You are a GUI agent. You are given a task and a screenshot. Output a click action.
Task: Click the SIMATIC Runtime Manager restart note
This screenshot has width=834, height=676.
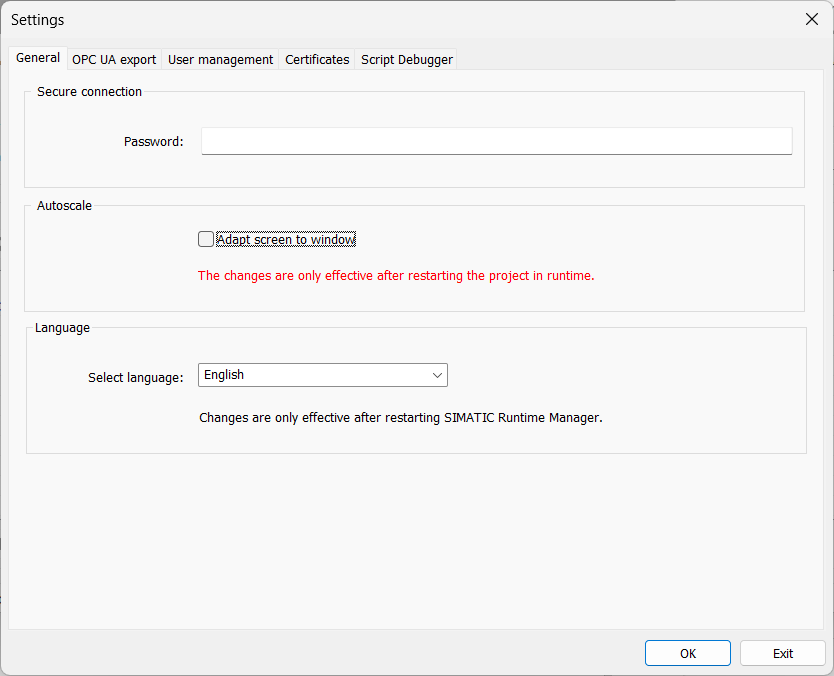(401, 418)
